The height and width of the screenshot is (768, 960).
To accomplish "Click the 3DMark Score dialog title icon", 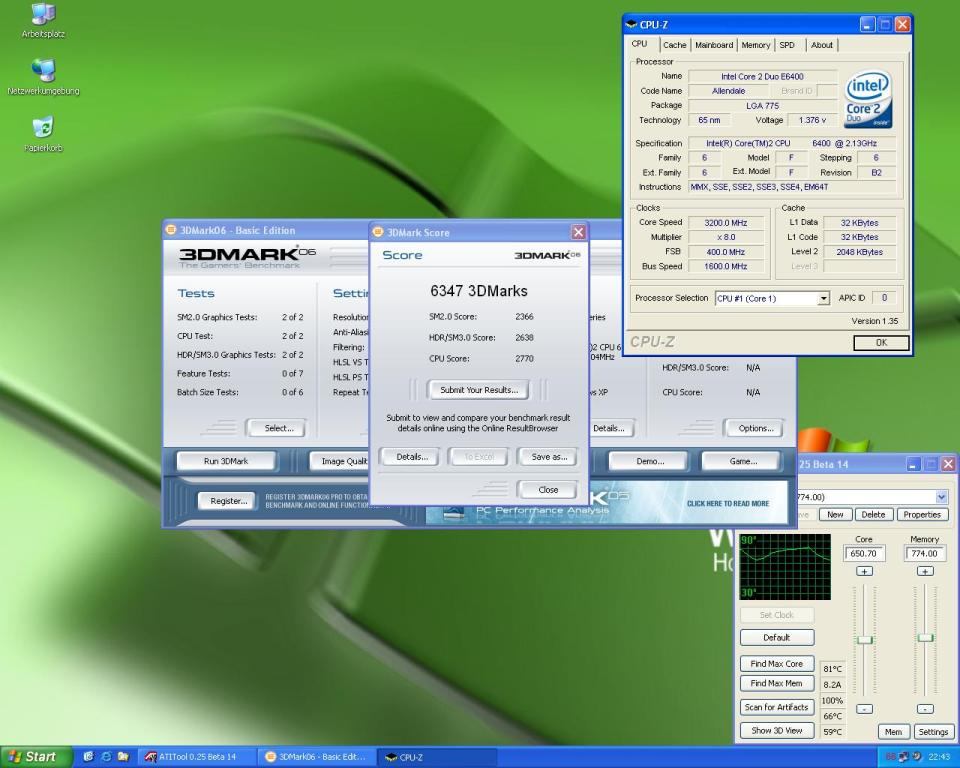I will coord(378,232).
